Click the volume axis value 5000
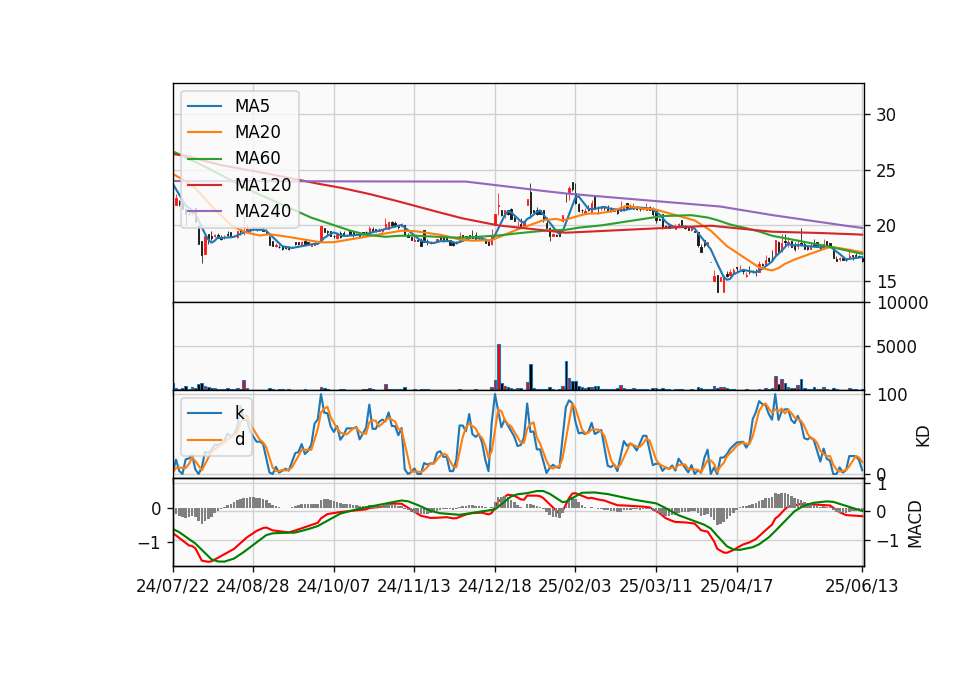960x690 pixels. tap(896, 347)
